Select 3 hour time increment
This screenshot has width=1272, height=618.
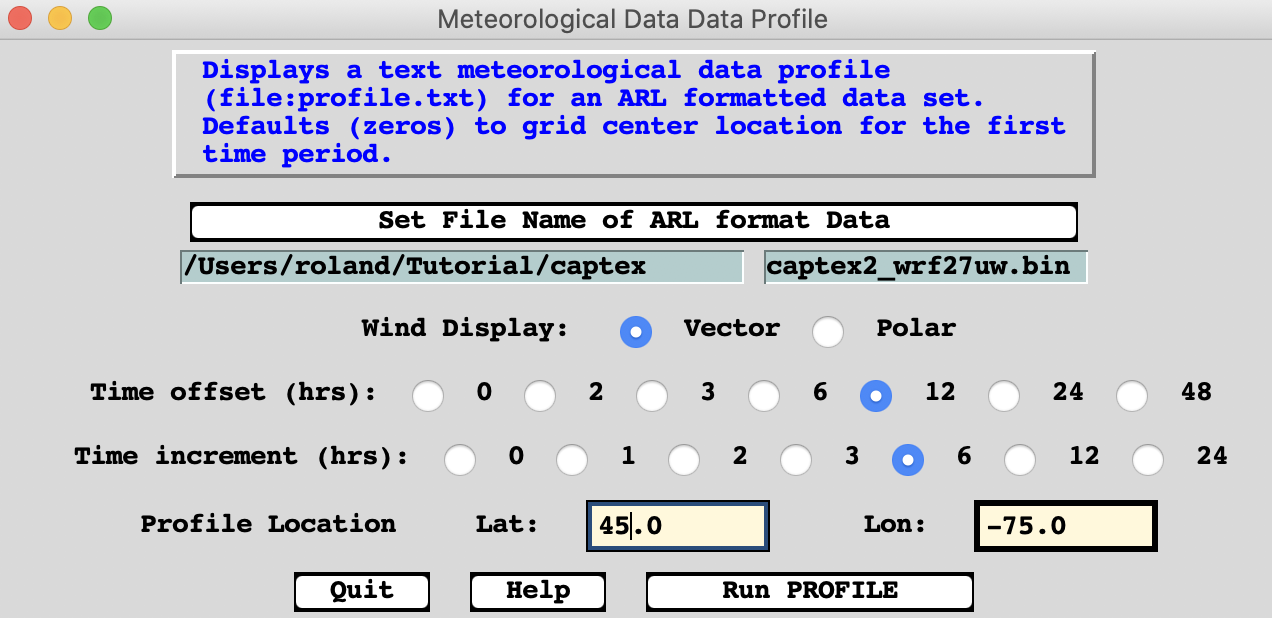(796, 459)
